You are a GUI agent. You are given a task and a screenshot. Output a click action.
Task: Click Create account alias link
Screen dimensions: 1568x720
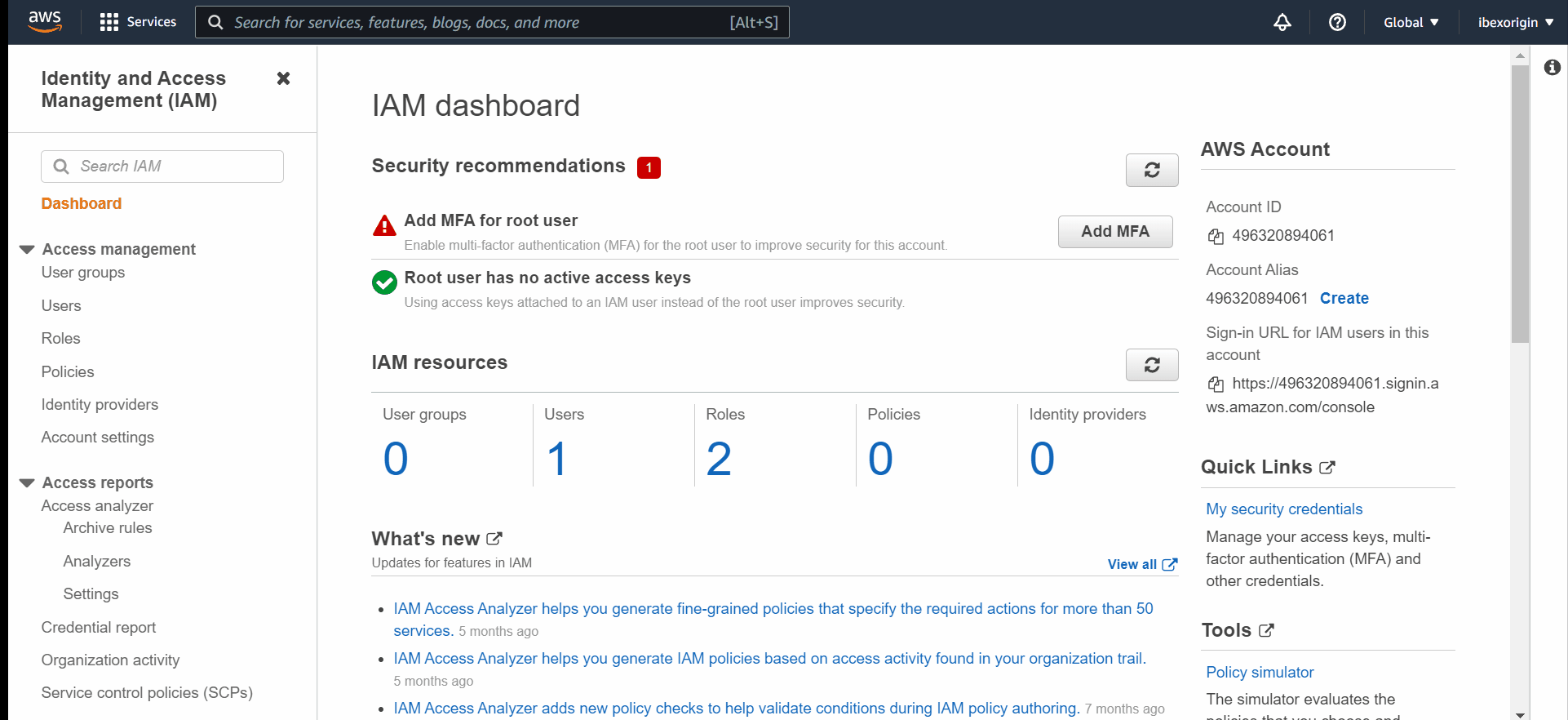click(x=1344, y=298)
